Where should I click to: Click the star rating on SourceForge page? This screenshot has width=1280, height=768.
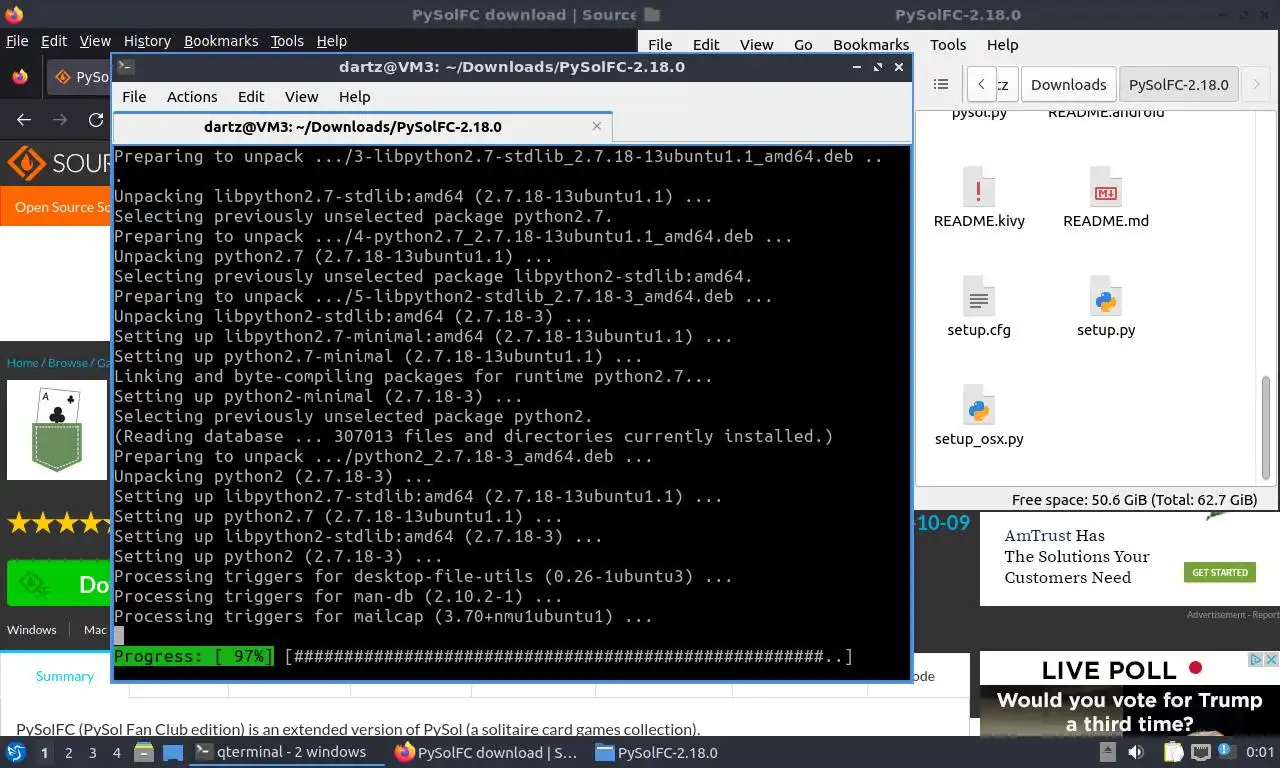pyautogui.click(x=60, y=523)
